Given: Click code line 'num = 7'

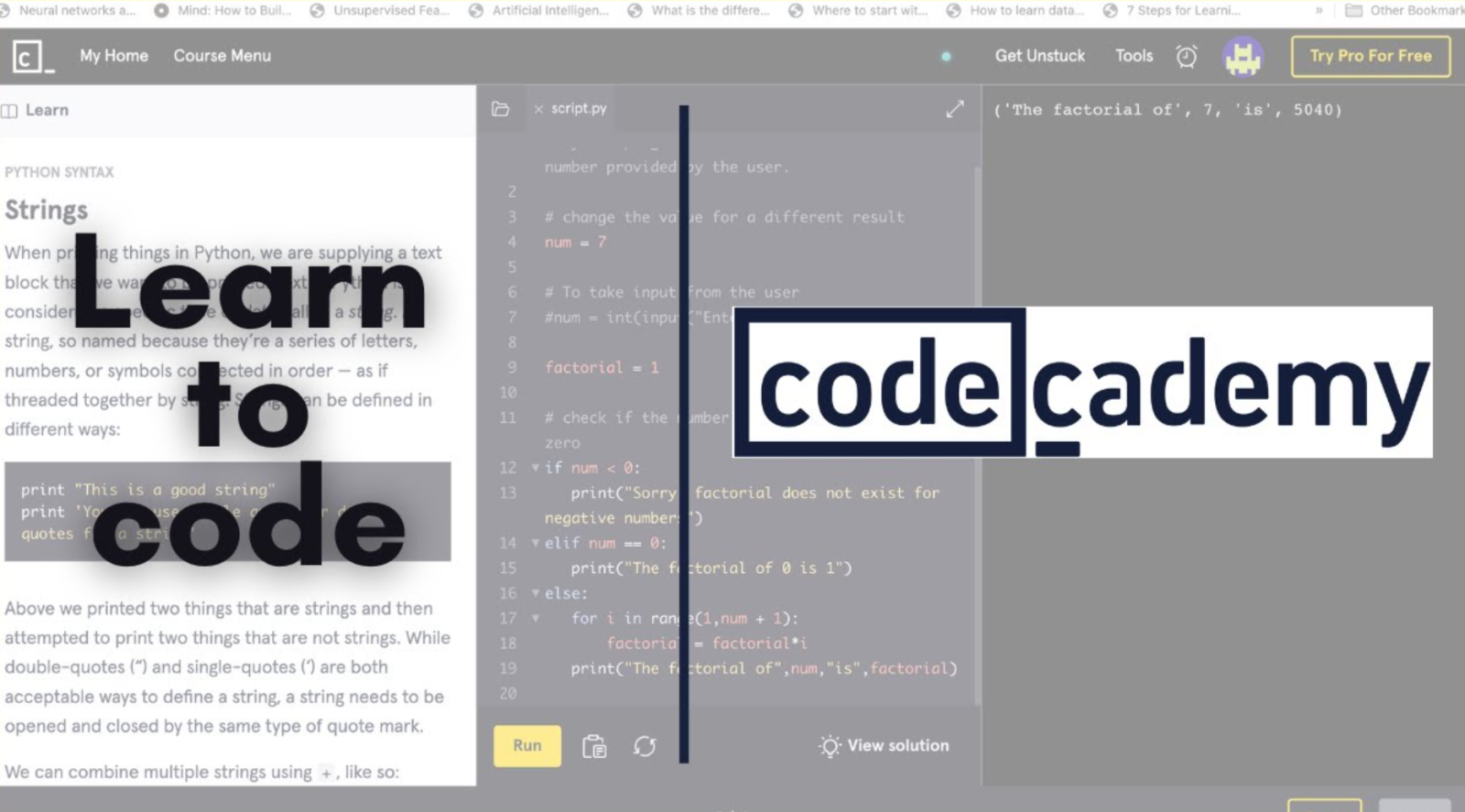Looking at the screenshot, I should (x=576, y=243).
